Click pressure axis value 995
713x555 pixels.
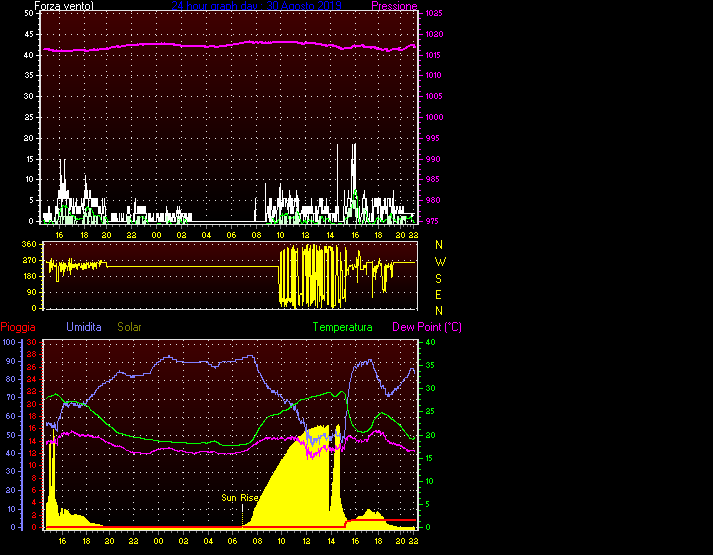pos(432,138)
